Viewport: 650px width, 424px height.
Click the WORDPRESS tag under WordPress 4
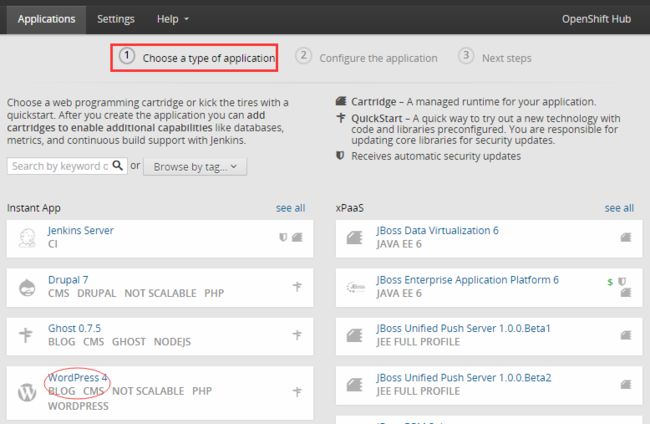tap(78, 406)
